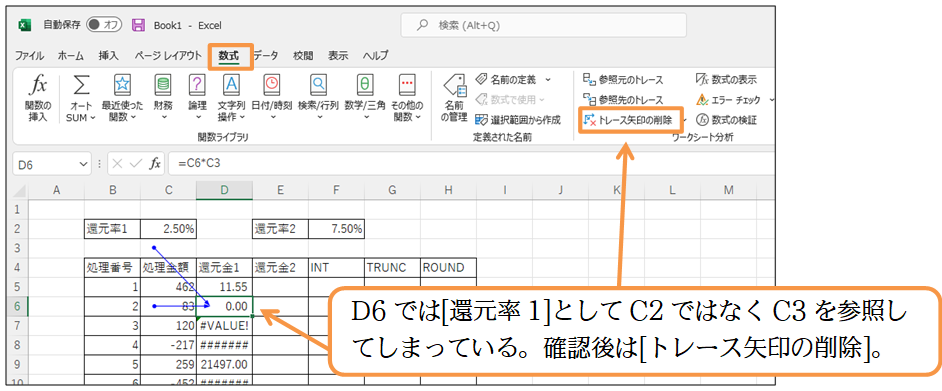Select header cell TRUNC
Viewport: 942px width, 391px height.
point(392,267)
